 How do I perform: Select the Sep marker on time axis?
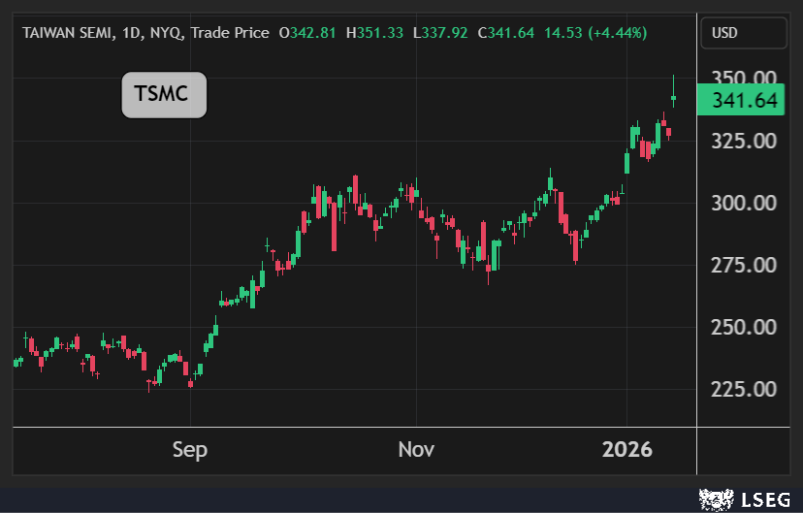pyautogui.click(x=189, y=450)
